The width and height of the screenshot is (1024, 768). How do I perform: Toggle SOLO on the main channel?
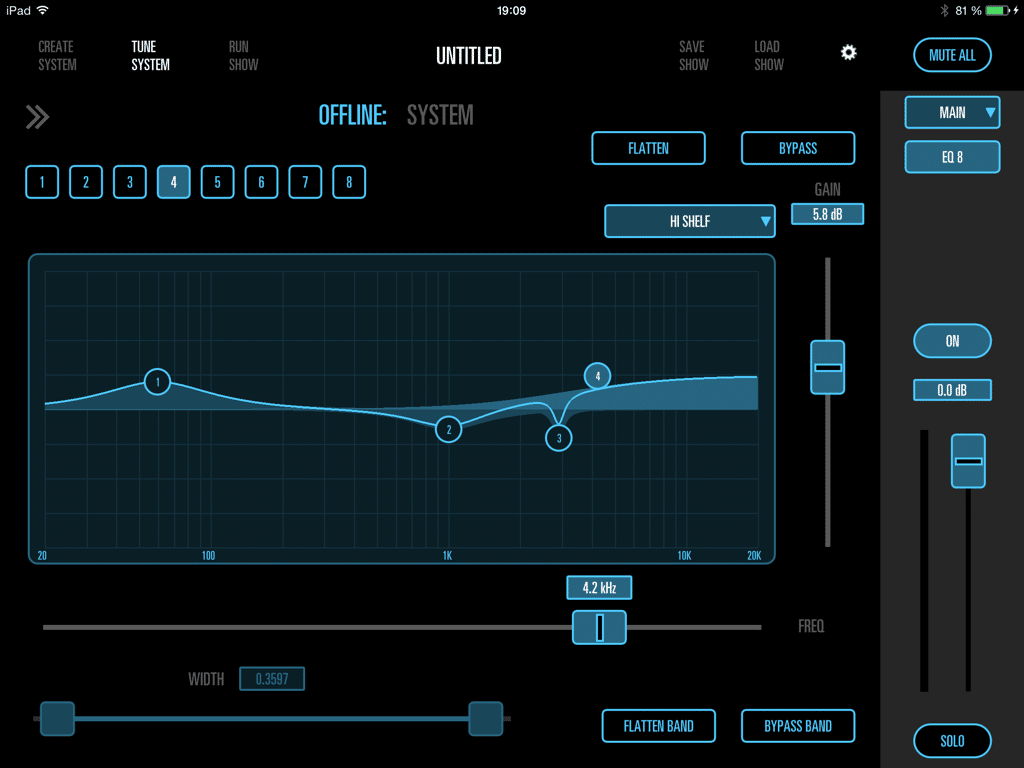tap(952, 741)
